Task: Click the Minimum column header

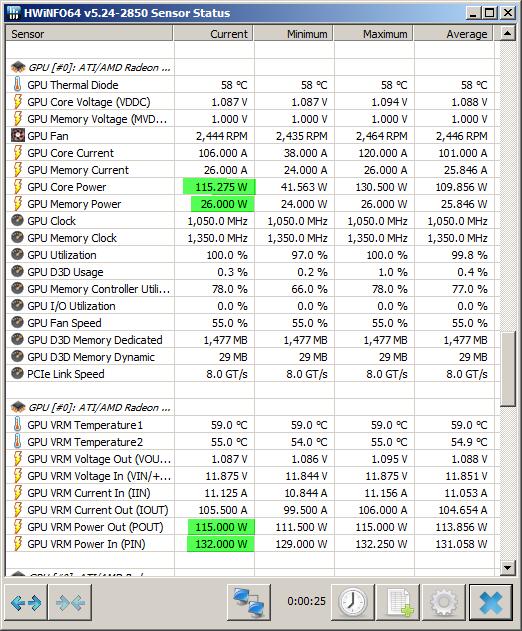Action: pyautogui.click(x=293, y=34)
